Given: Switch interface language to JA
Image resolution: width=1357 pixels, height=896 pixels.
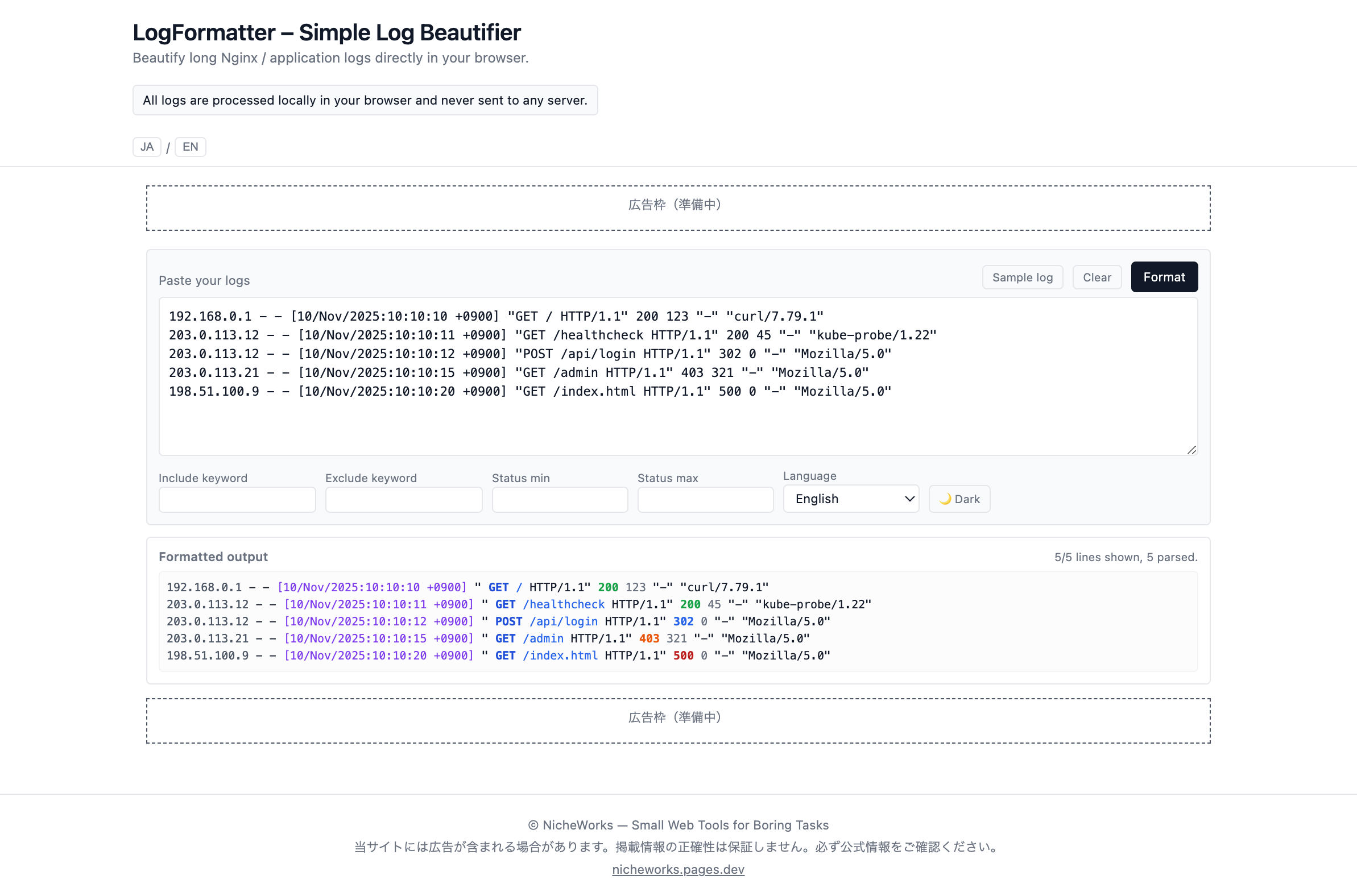Looking at the screenshot, I should (146, 147).
